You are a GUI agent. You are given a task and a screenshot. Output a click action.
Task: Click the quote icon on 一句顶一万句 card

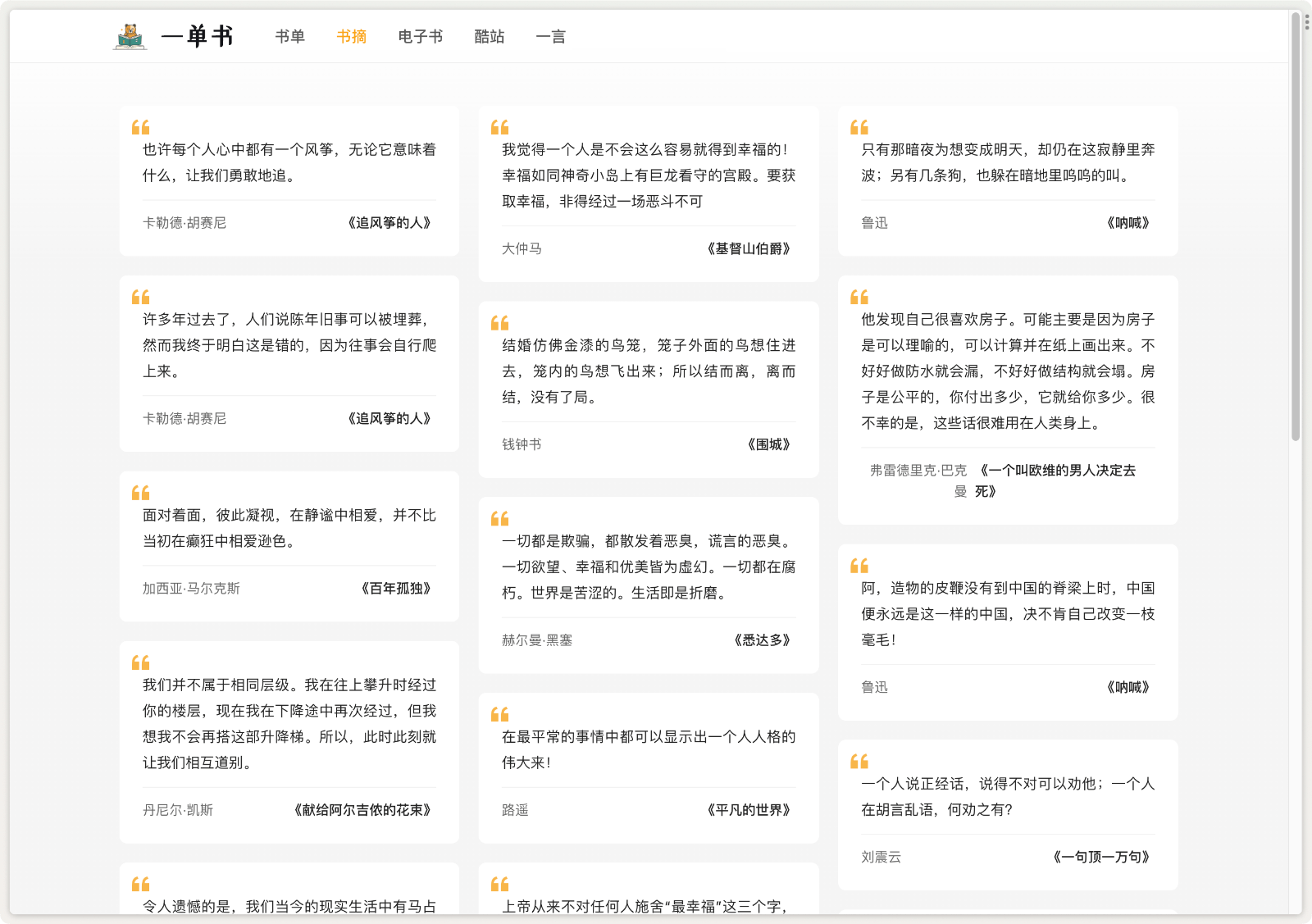point(860,760)
